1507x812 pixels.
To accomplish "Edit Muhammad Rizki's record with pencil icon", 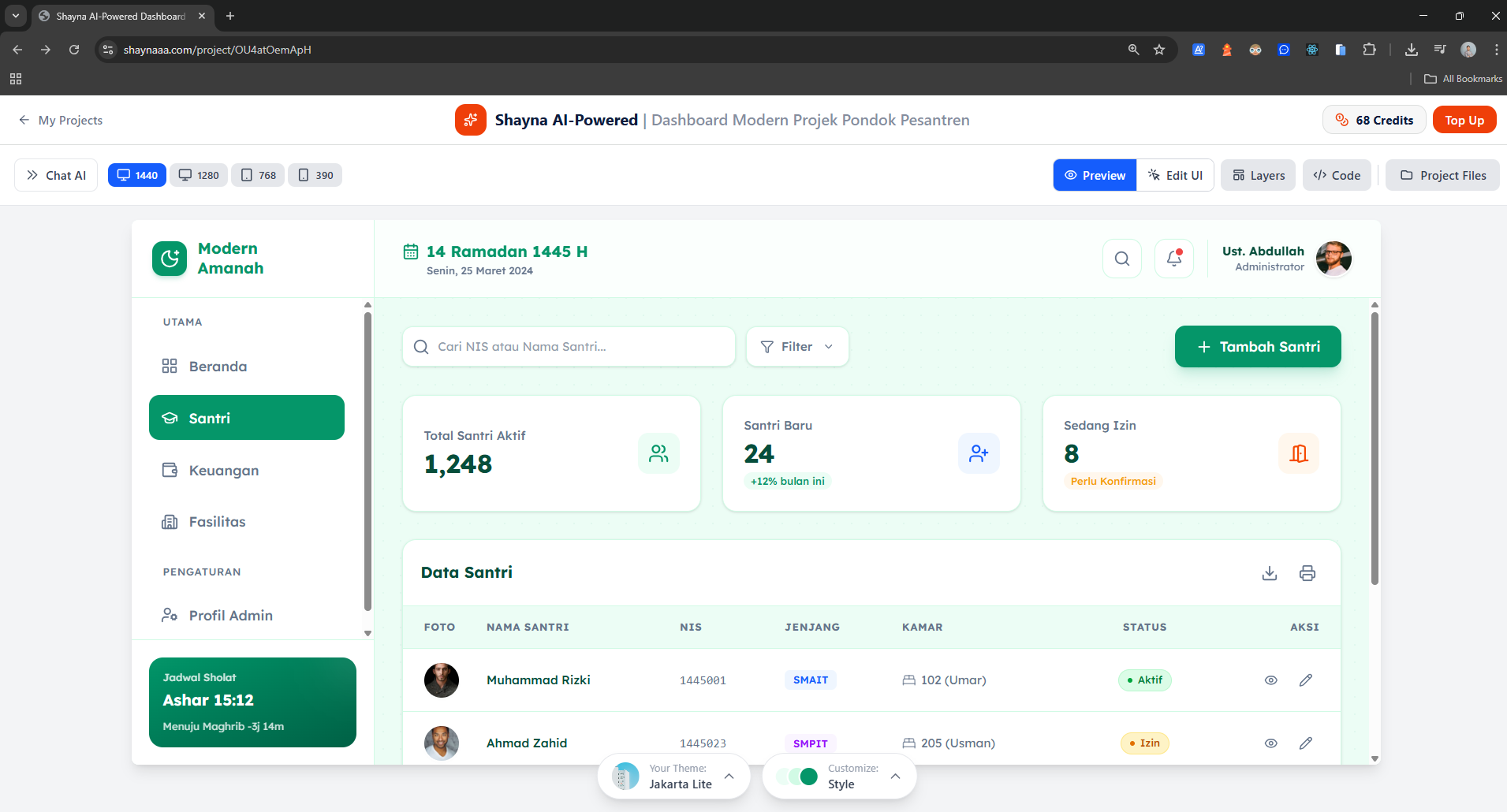I will (x=1305, y=680).
